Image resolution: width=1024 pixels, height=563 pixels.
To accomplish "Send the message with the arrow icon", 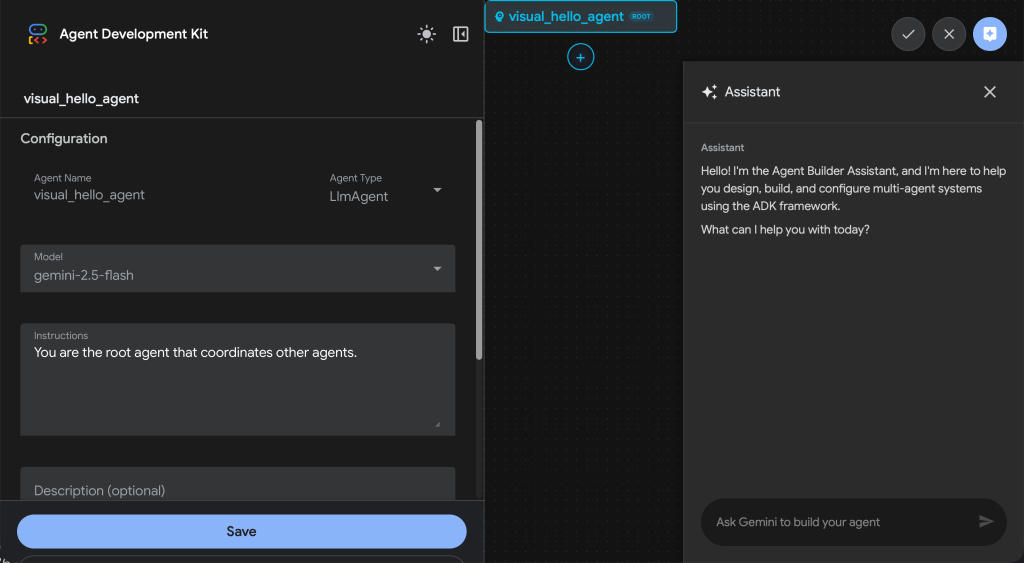I will (986, 521).
